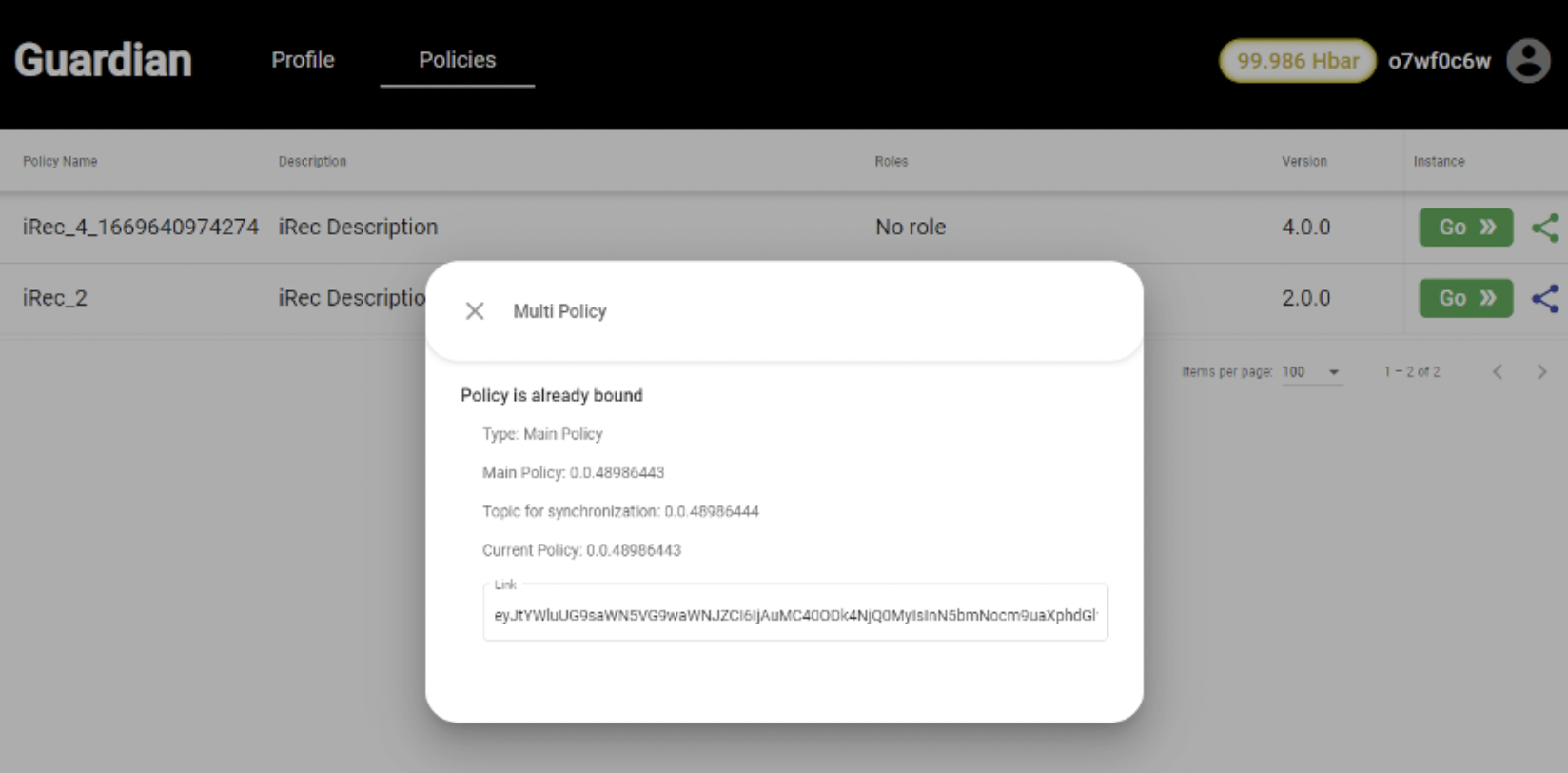Click the Link text field
This screenshot has width=1568, height=773.
(x=794, y=615)
